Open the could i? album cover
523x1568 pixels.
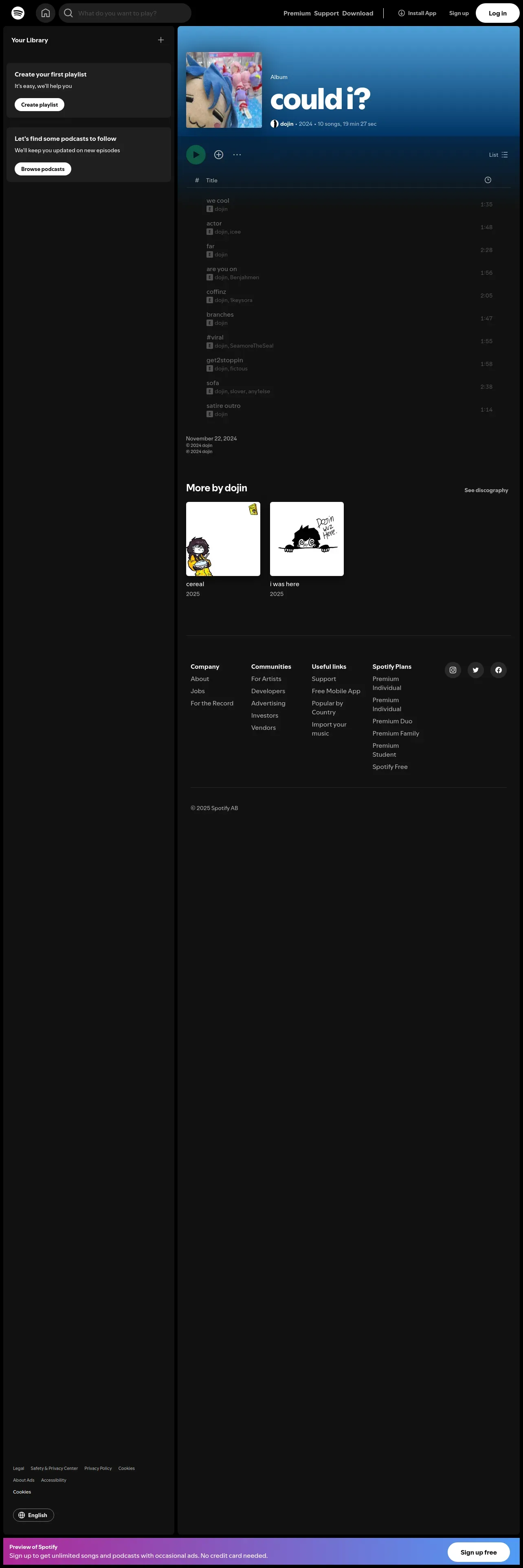point(224,90)
